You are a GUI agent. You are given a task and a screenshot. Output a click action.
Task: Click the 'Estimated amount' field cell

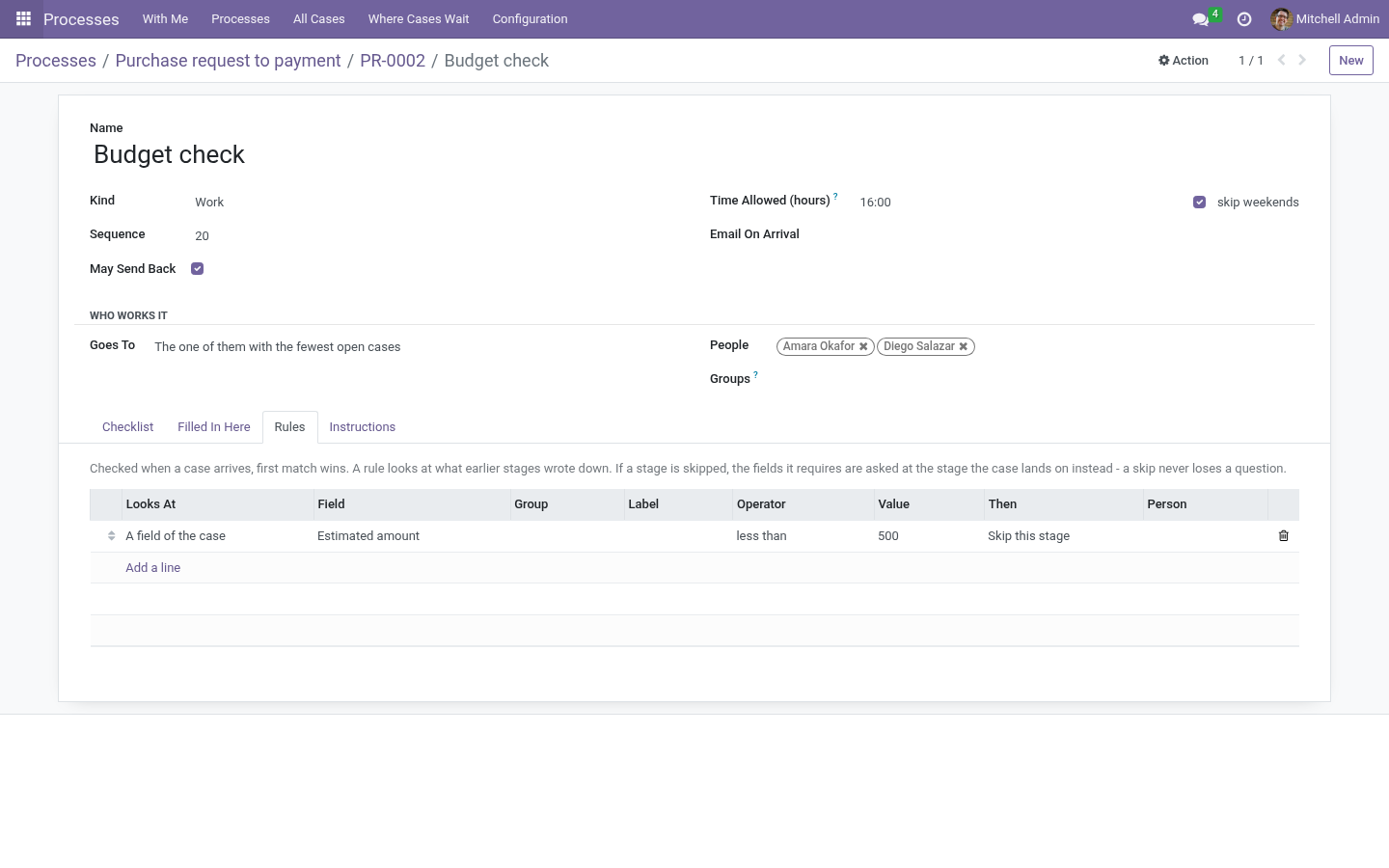click(x=411, y=536)
